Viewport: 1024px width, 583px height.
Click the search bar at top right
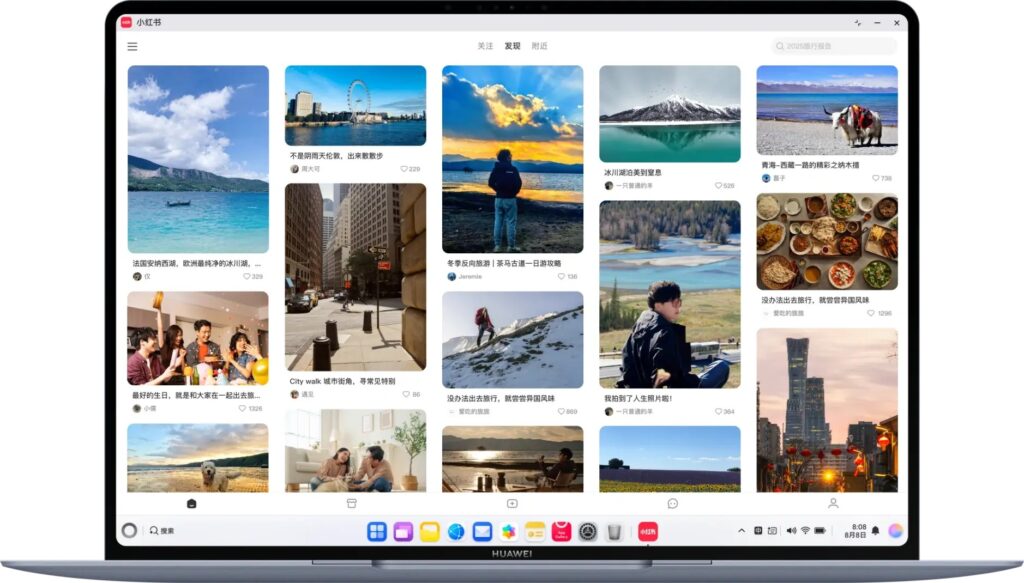834,45
